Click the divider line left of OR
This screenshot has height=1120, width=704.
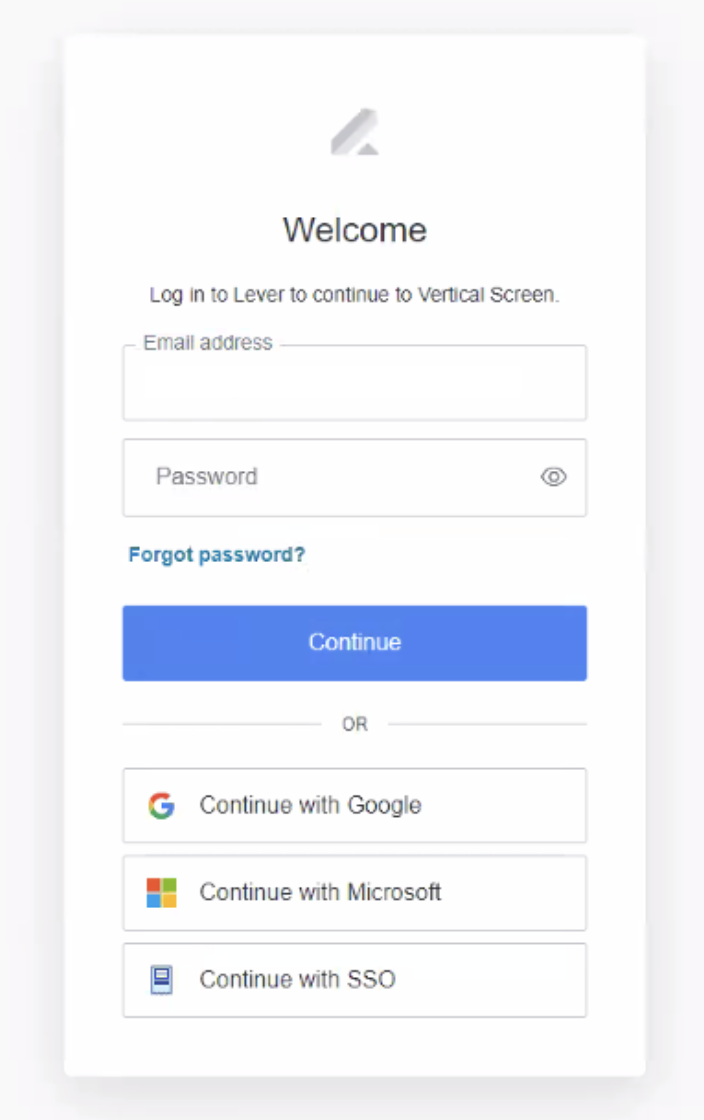[220, 724]
